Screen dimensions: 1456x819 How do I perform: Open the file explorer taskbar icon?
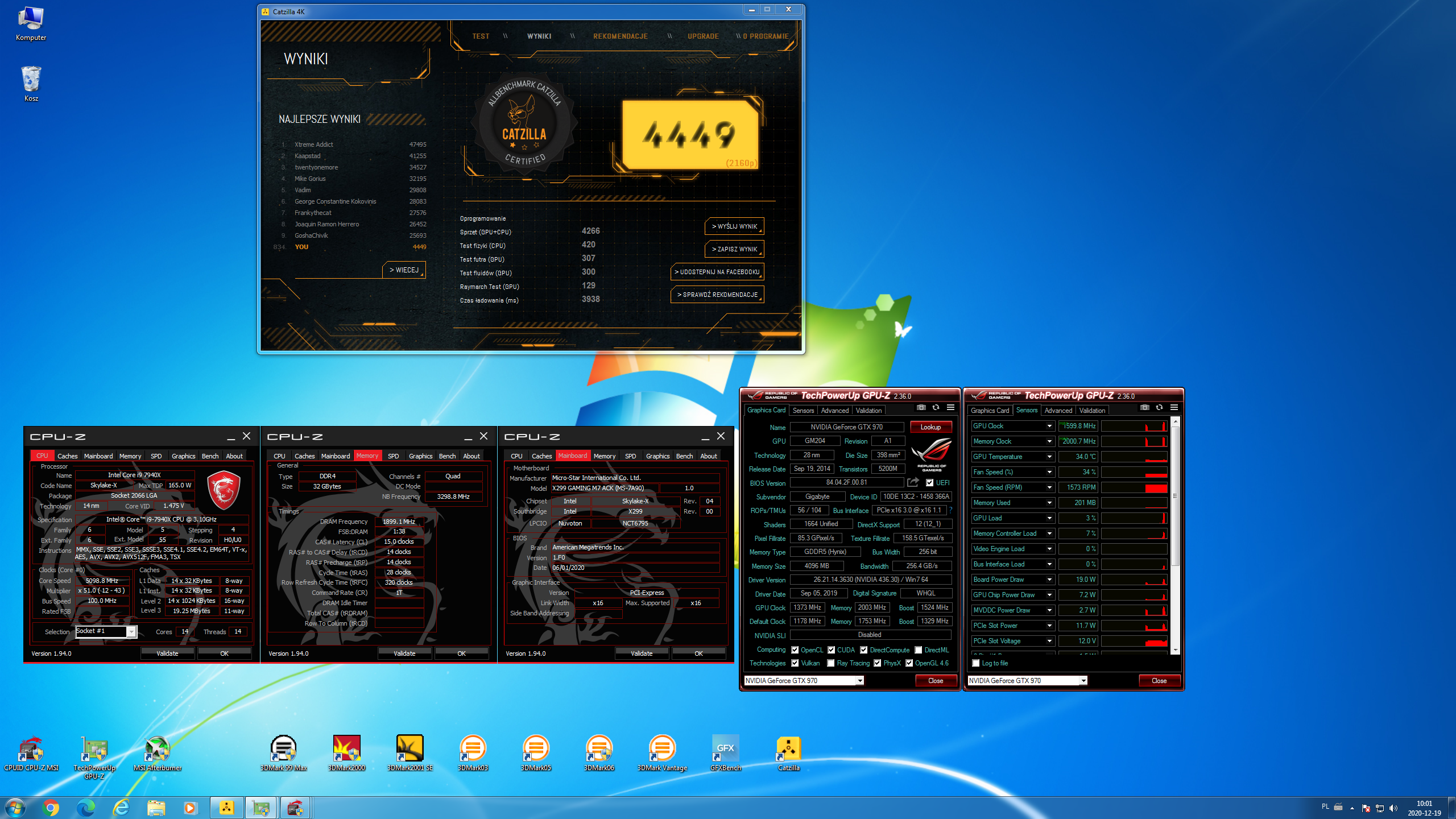click(x=156, y=808)
